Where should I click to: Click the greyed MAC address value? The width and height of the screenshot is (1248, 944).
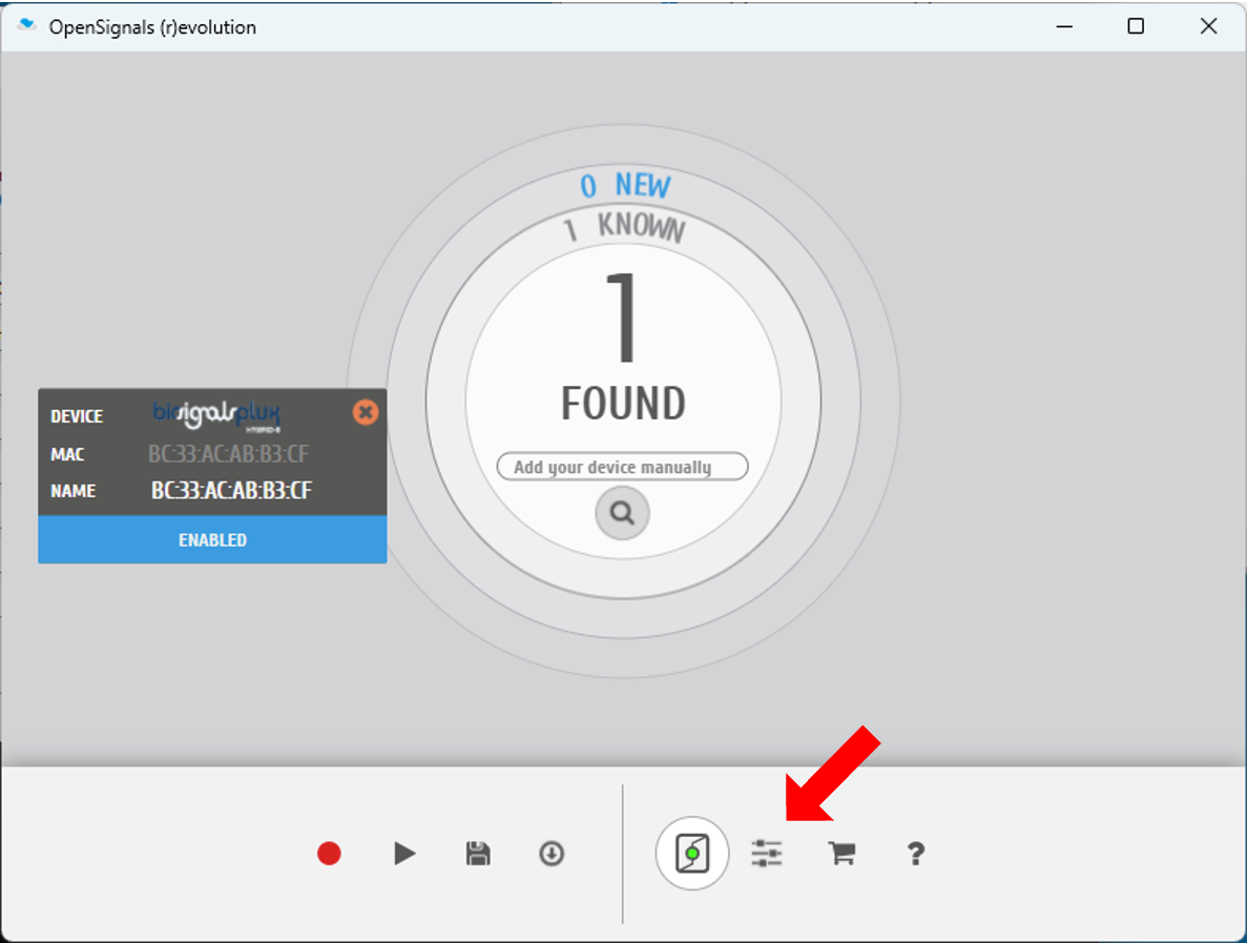point(229,455)
